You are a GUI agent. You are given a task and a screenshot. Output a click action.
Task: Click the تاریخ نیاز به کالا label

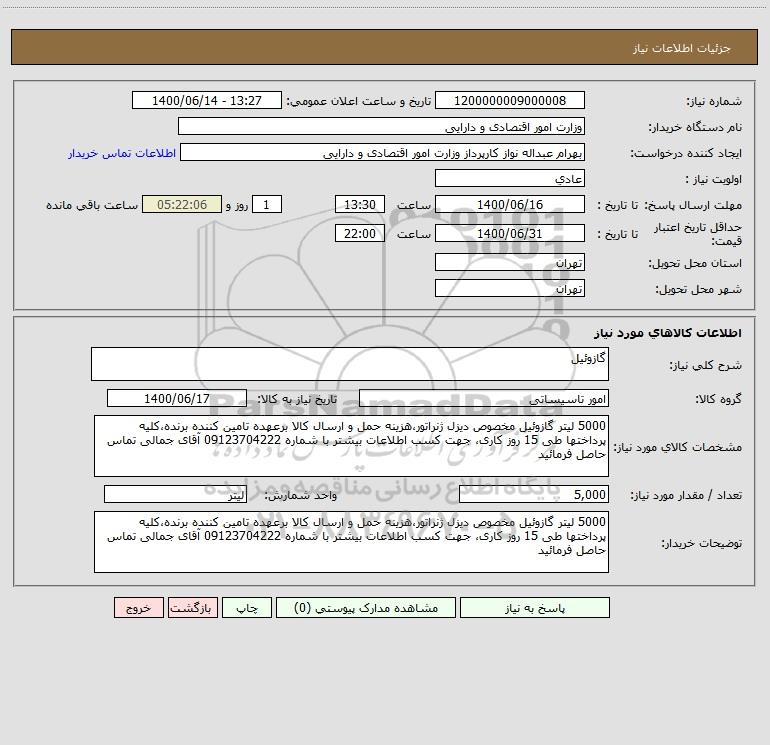(298, 399)
